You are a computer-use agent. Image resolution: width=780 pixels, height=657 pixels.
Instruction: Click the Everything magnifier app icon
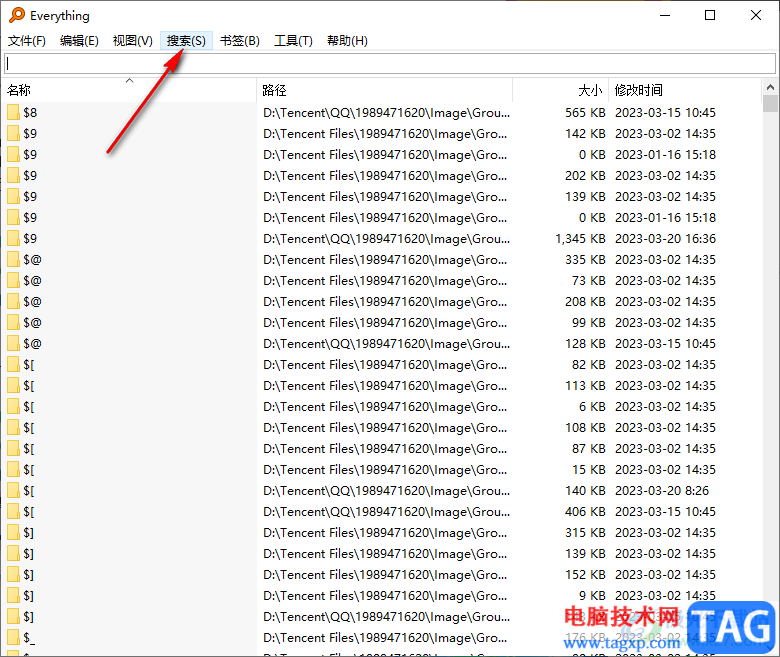coord(16,15)
